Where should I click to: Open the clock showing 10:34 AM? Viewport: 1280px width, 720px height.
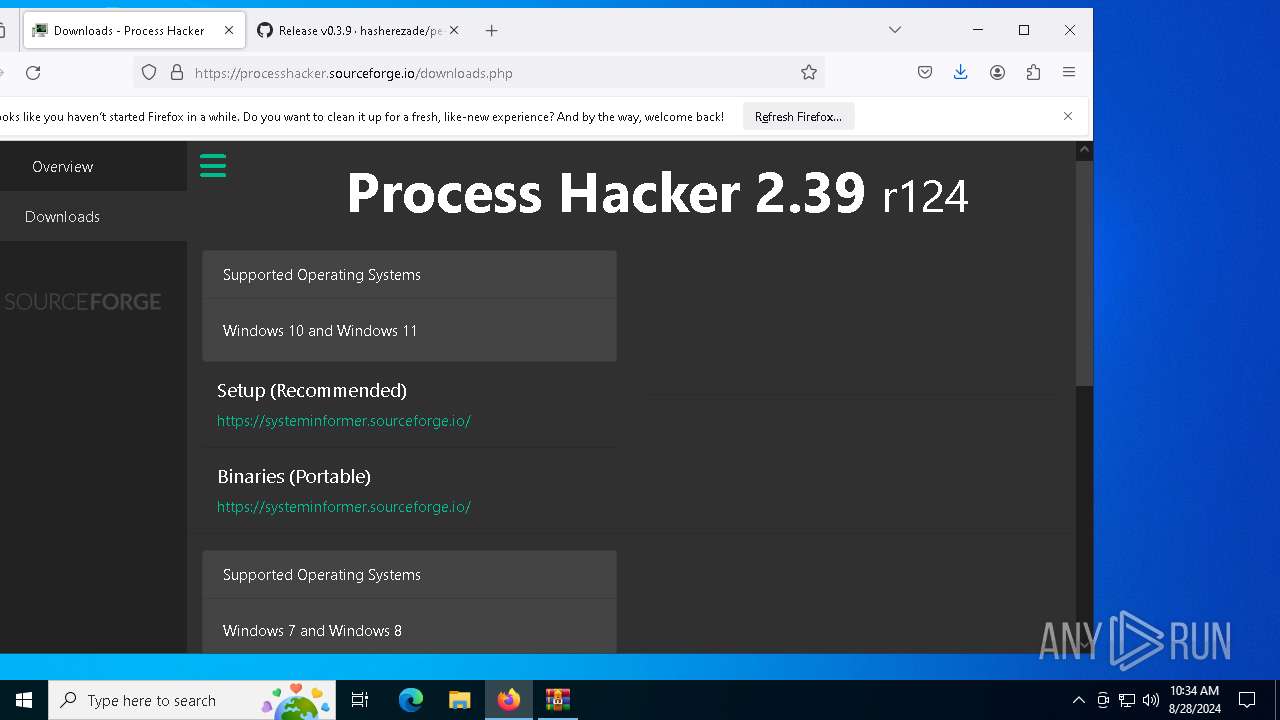click(1194, 700)
